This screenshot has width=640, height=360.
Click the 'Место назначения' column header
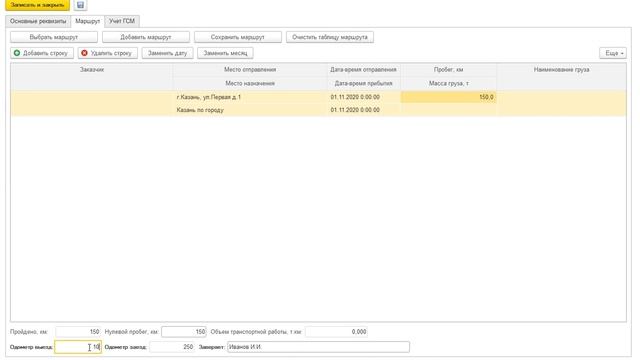(250, 83)
